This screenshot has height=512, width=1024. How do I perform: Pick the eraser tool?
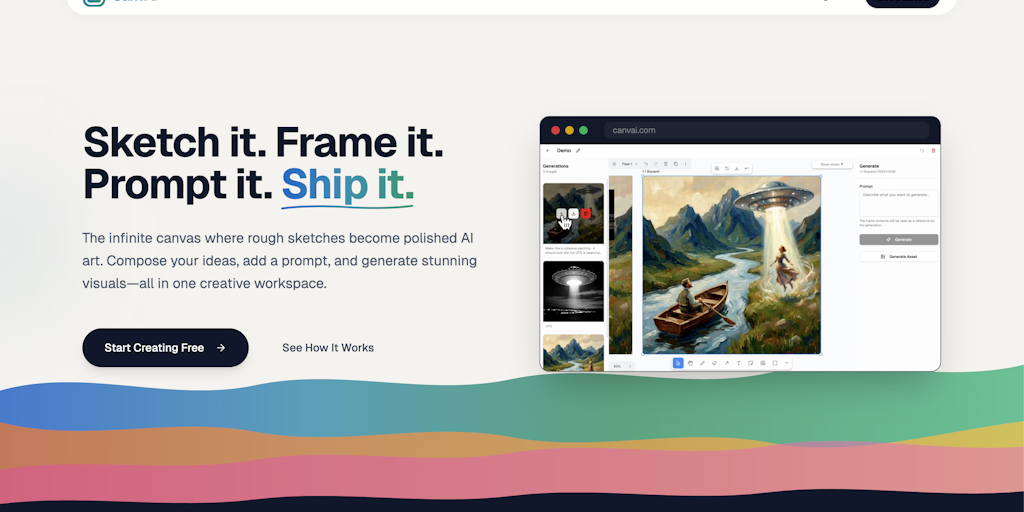714,363
